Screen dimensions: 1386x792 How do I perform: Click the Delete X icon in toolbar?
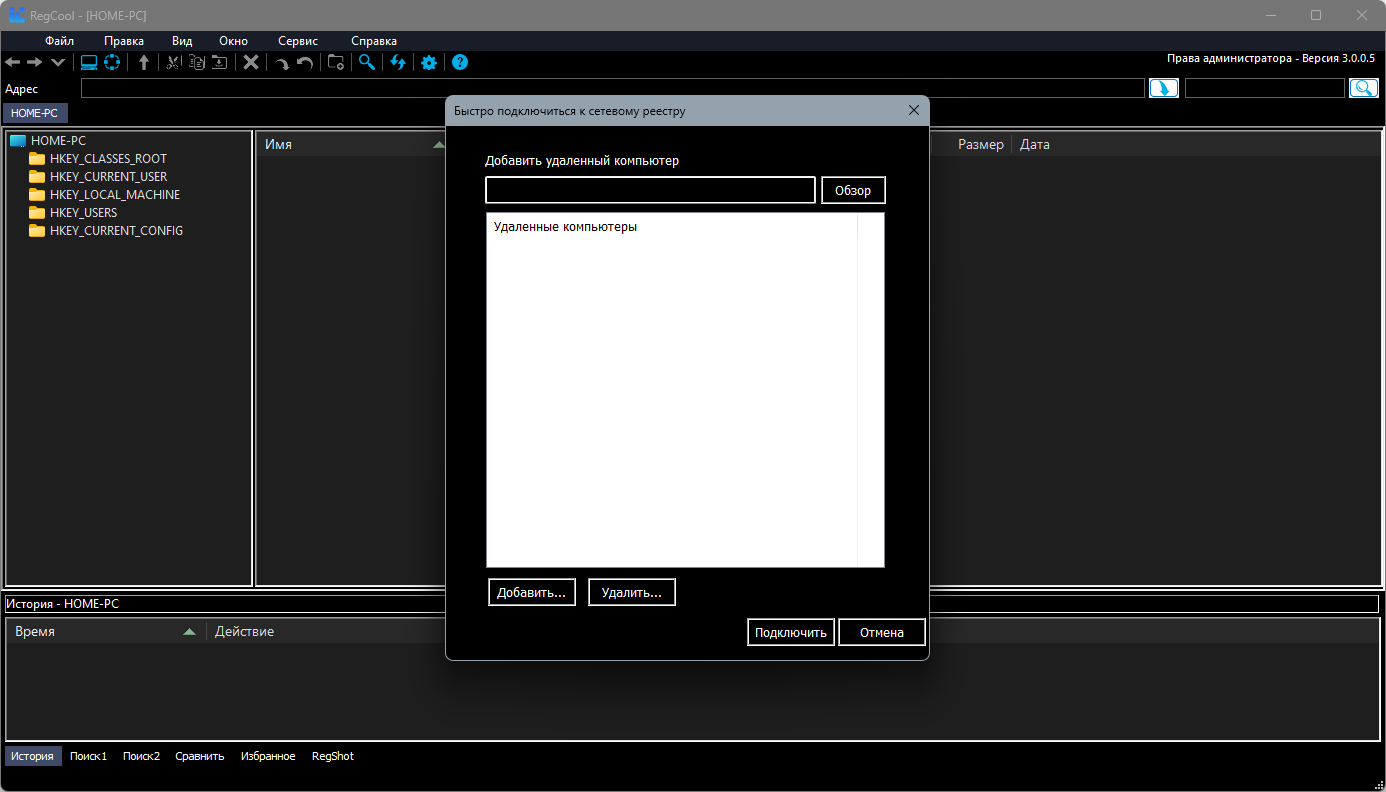(x=251, y=62)
